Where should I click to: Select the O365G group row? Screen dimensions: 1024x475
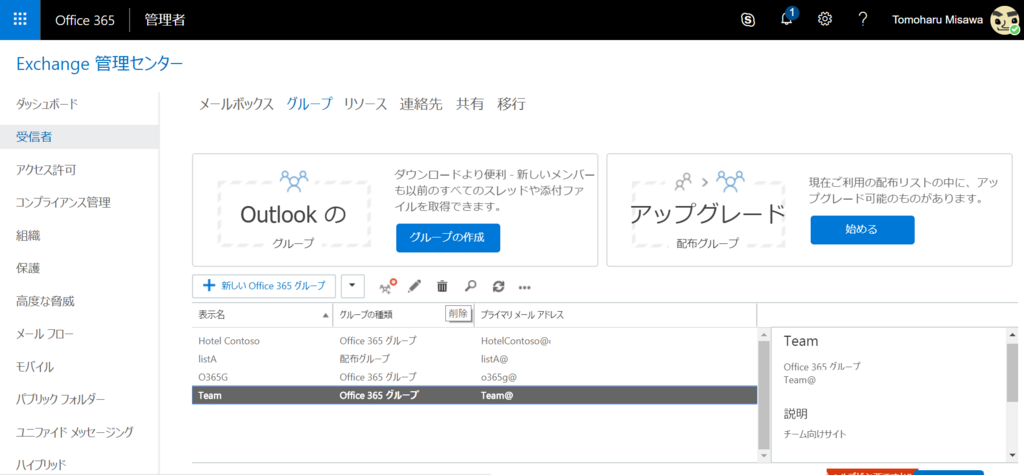pyautogui.click(x=474, y=377)
